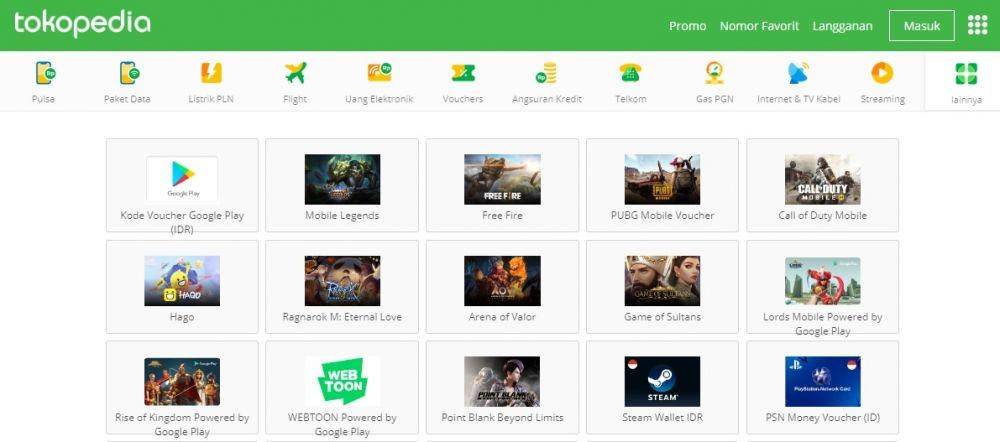Select the Hago voucher image
Image resolution: width=1000 pixels, height=442 pixels.
(182, 281)
